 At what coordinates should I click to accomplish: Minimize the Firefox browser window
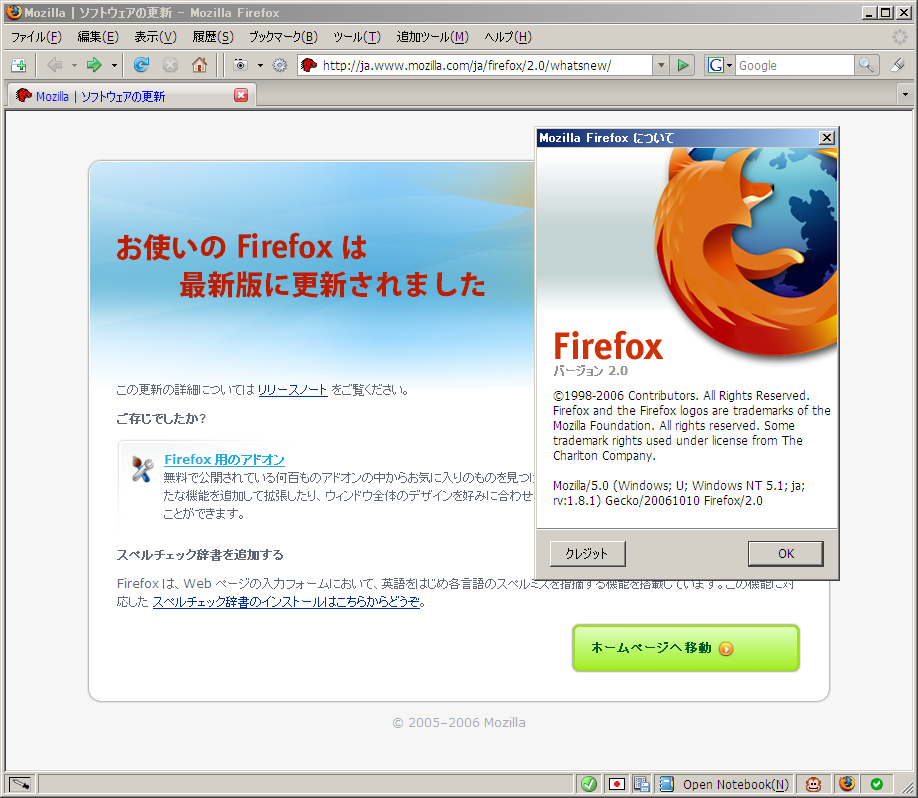tap(869, 12)
